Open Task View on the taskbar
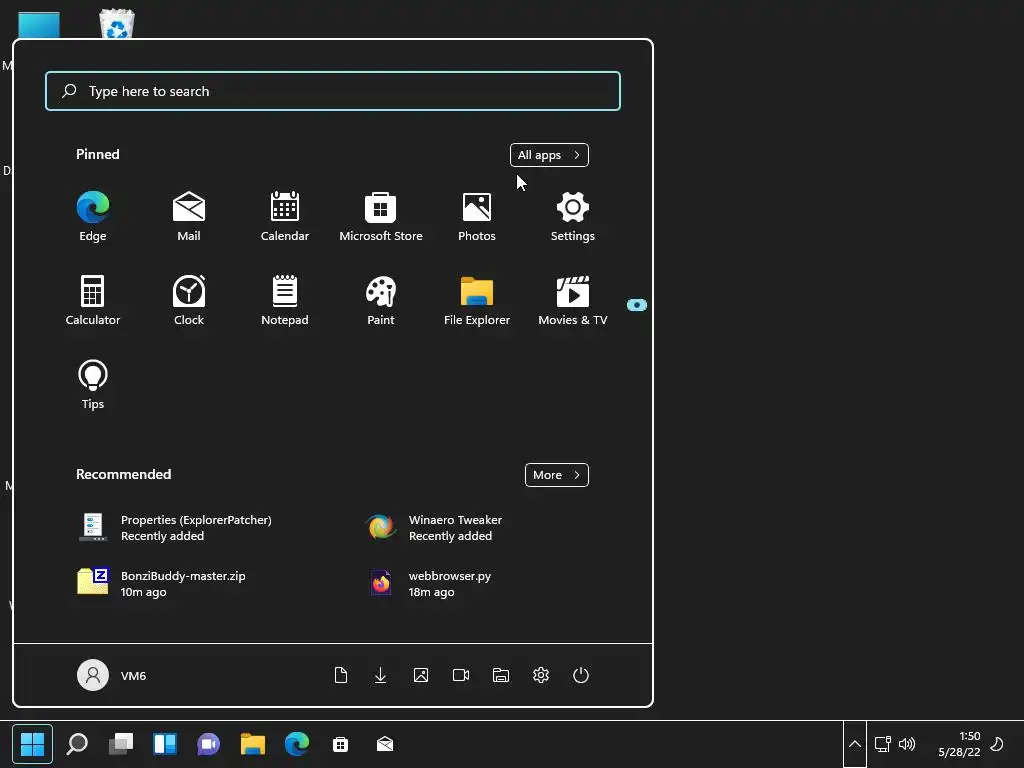 point(121,744)
